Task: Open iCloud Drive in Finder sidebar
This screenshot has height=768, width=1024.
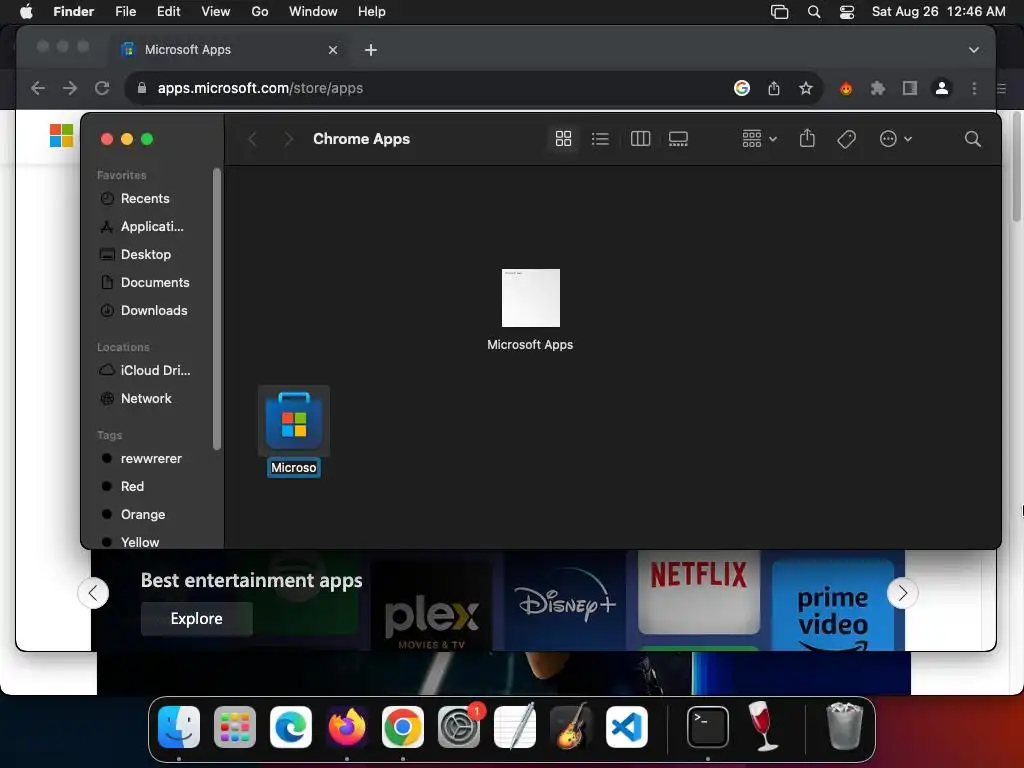Action: (155, 370)
